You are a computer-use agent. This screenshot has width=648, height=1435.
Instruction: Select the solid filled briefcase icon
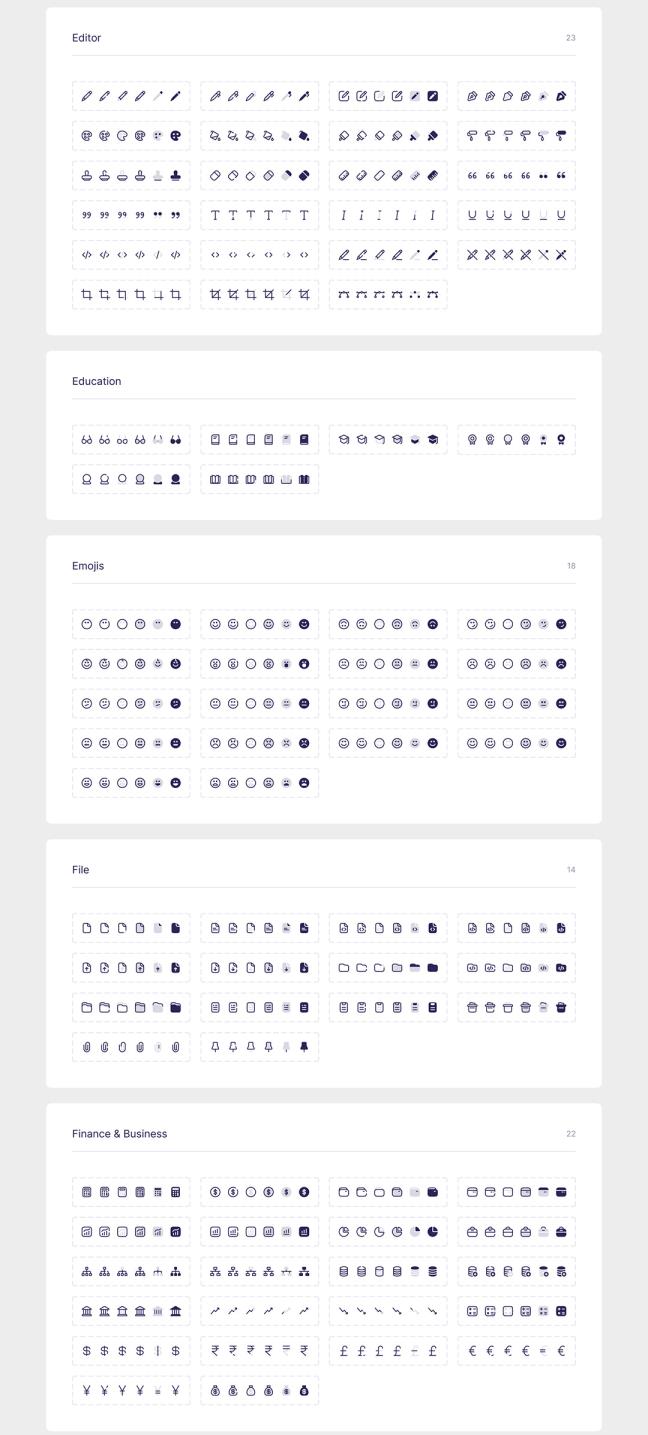click(x=561, y=1231)
